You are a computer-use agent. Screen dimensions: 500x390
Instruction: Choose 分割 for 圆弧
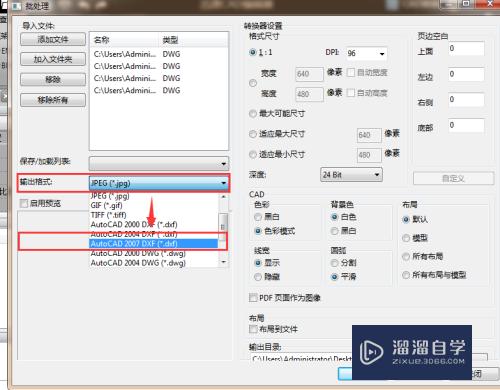(x=335, y=263)
